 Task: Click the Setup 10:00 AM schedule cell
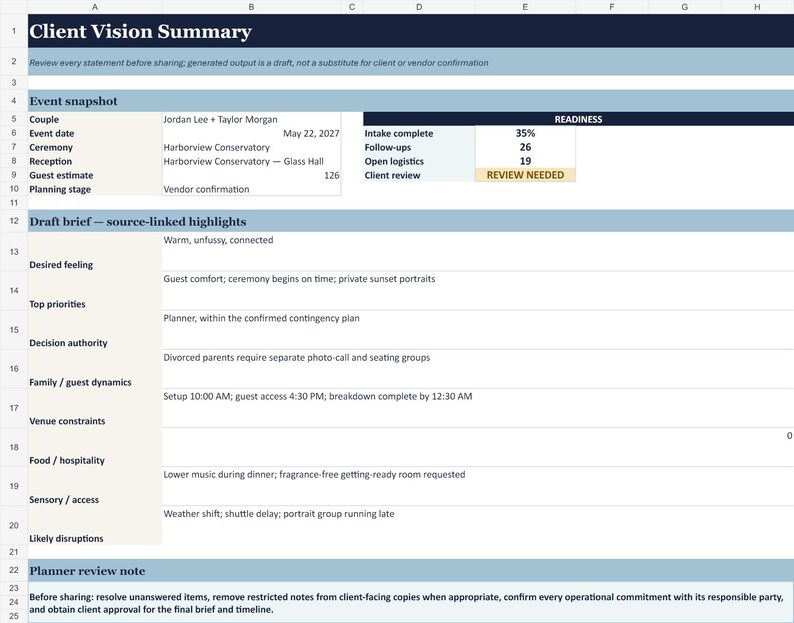(478, 408)
